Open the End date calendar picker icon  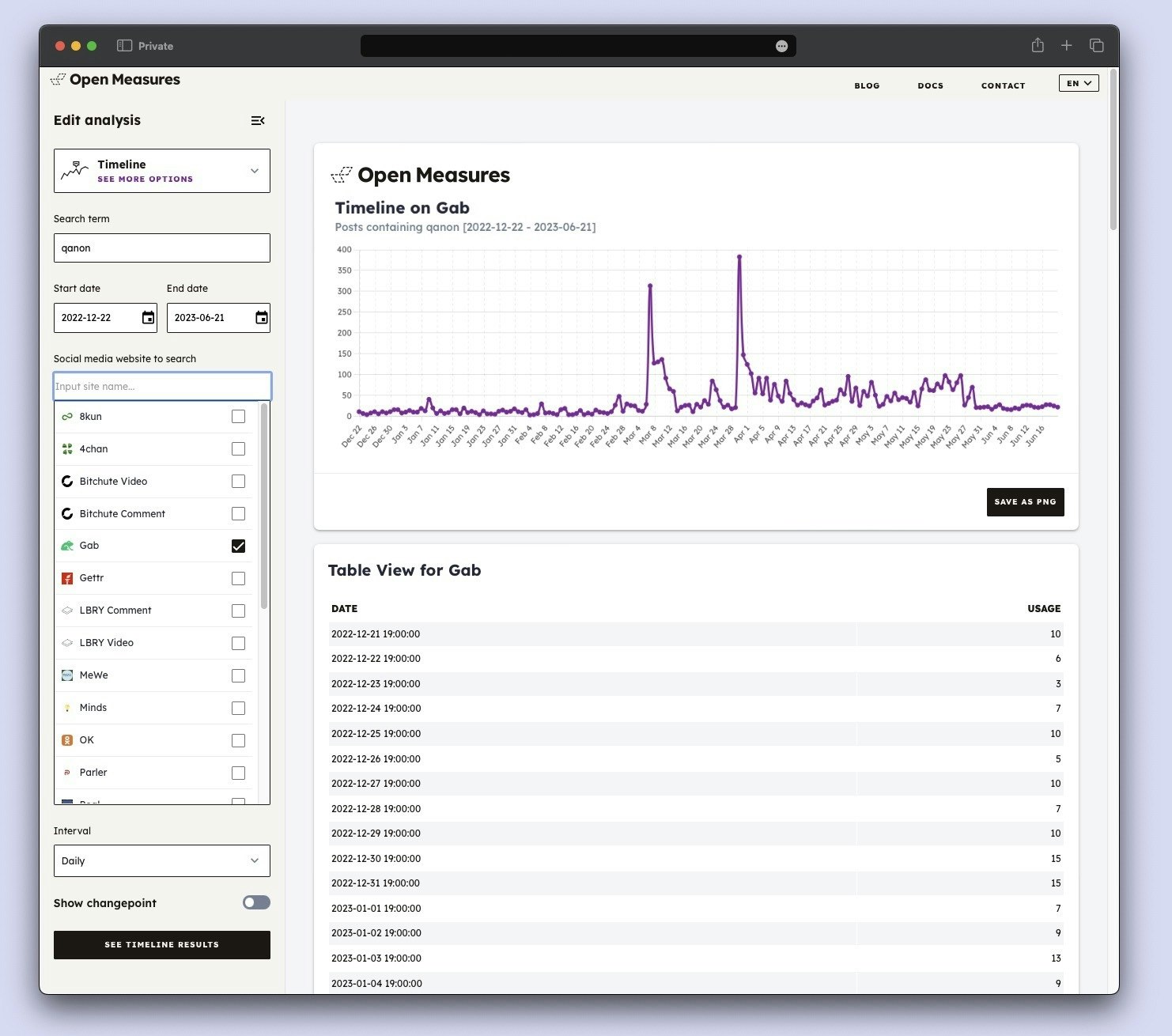click(x=262, y=318)
